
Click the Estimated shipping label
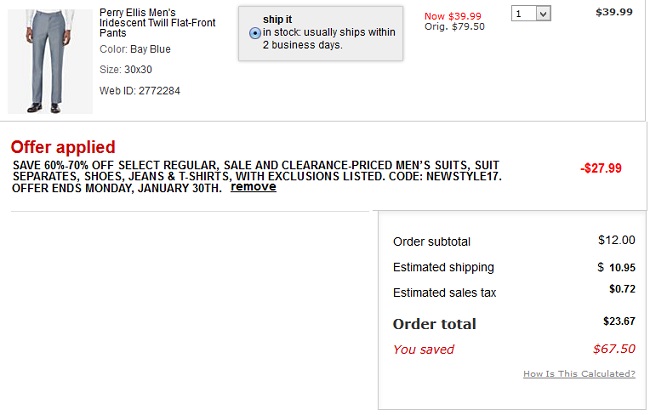point(444,267)
